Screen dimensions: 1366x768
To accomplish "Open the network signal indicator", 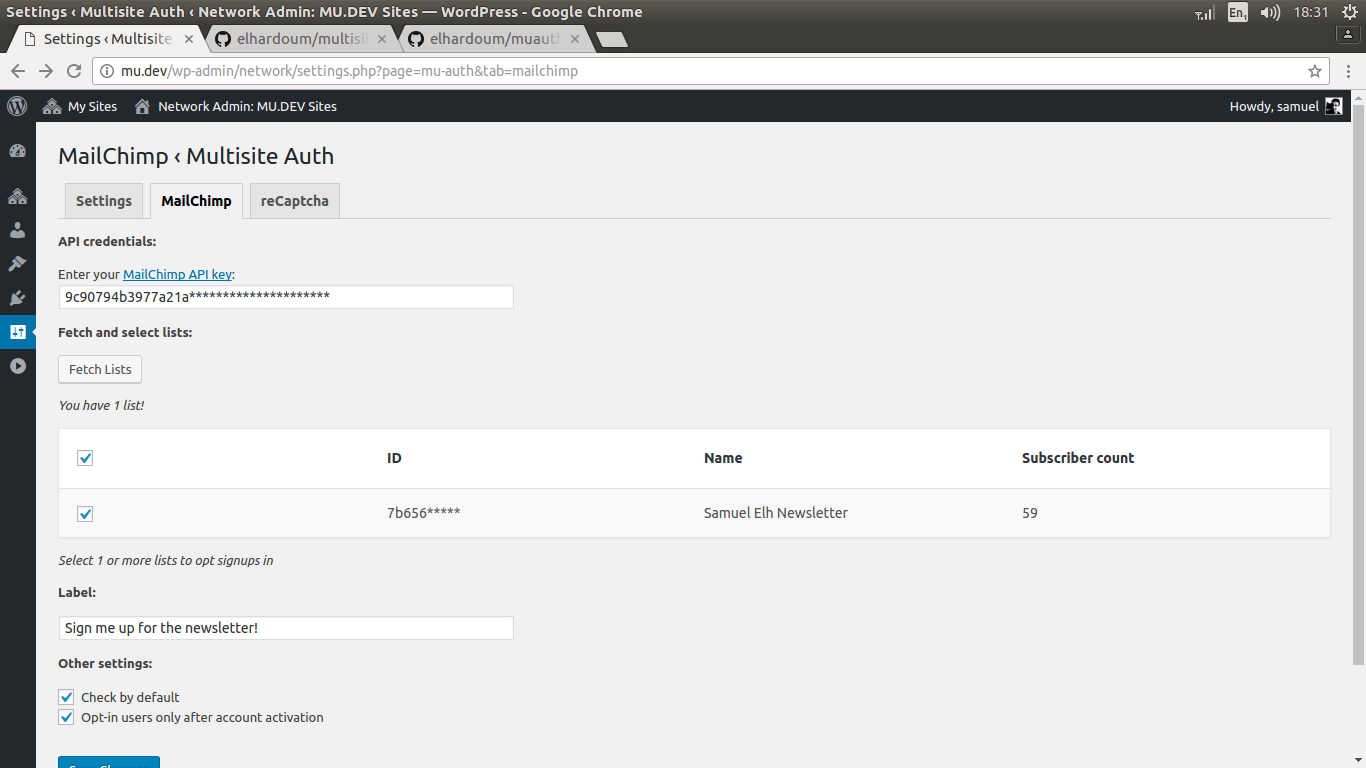I will (x=1205, y=12).
